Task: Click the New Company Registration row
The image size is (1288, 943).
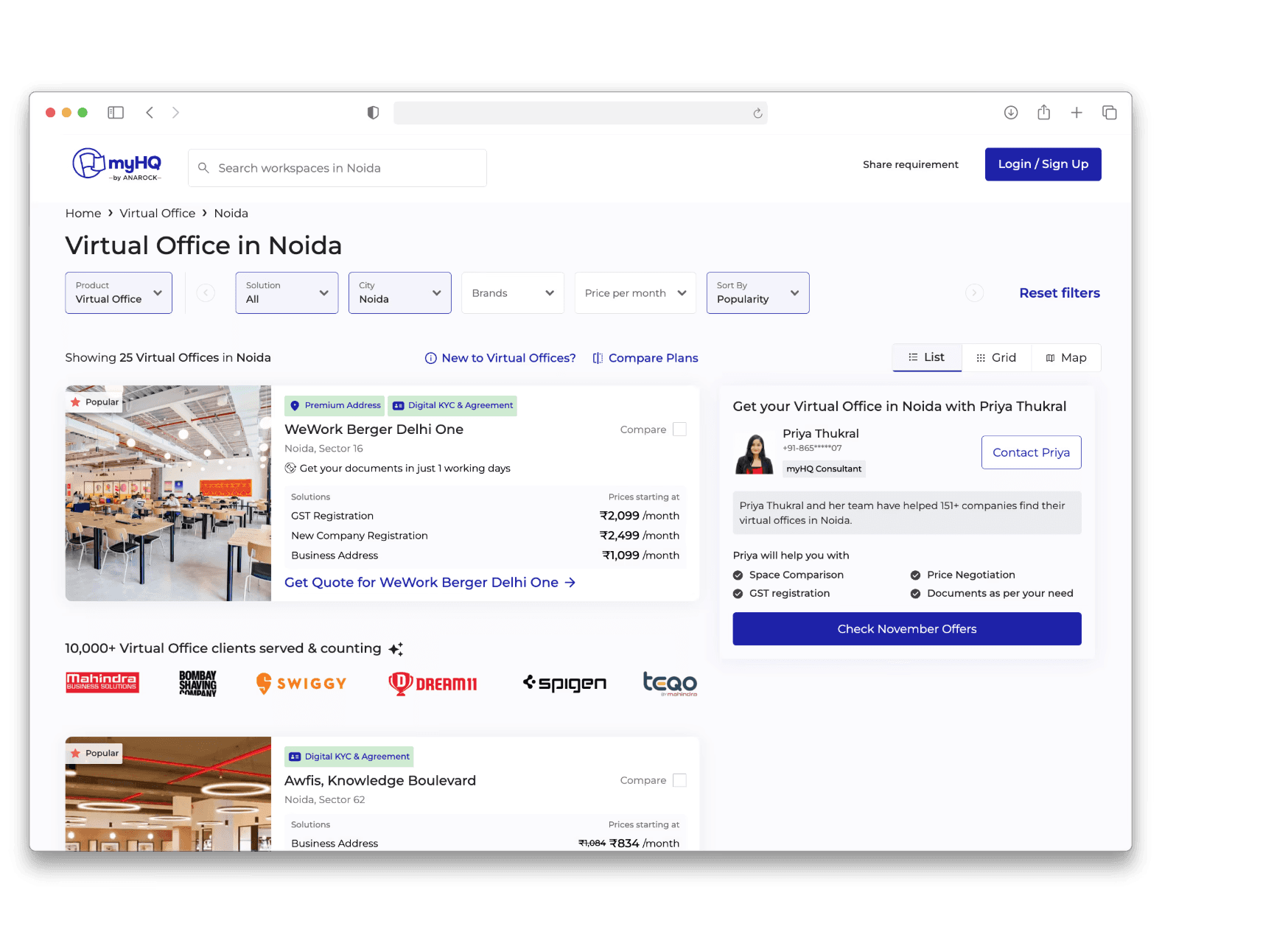Action: 485,536
